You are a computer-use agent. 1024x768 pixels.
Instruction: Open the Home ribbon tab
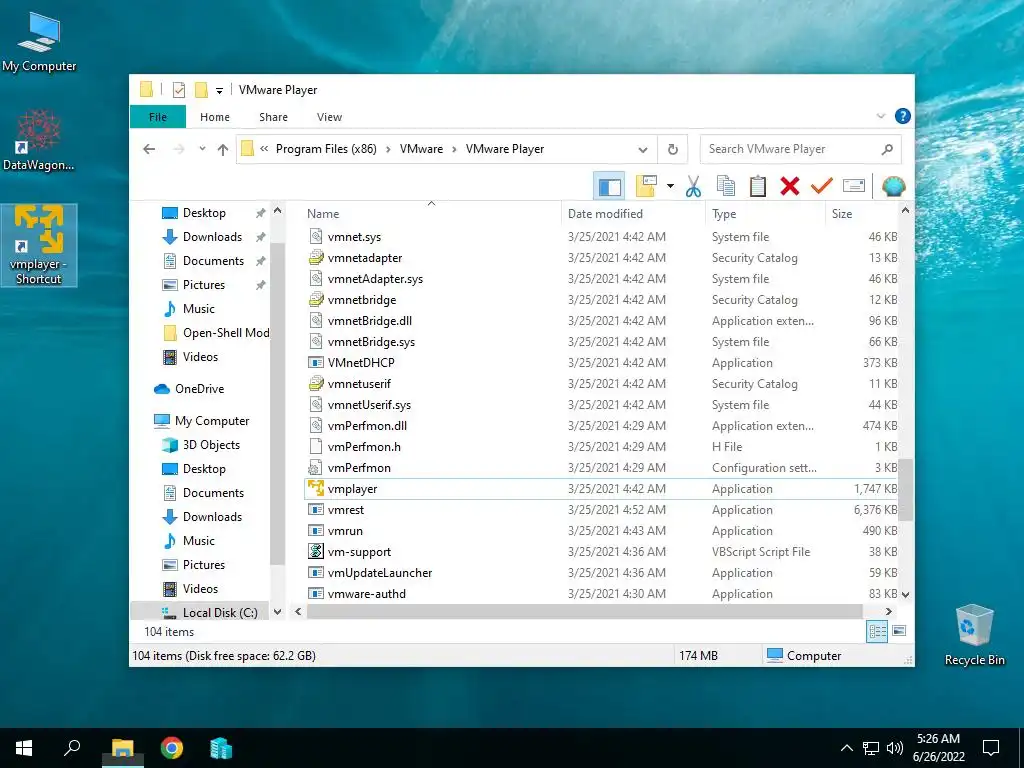click(215, 117)
